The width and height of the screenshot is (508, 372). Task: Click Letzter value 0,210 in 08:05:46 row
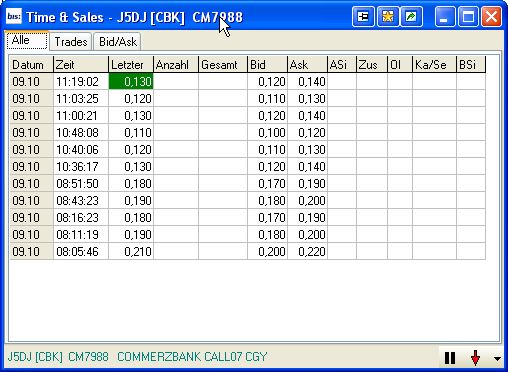[x=131, y=252]
